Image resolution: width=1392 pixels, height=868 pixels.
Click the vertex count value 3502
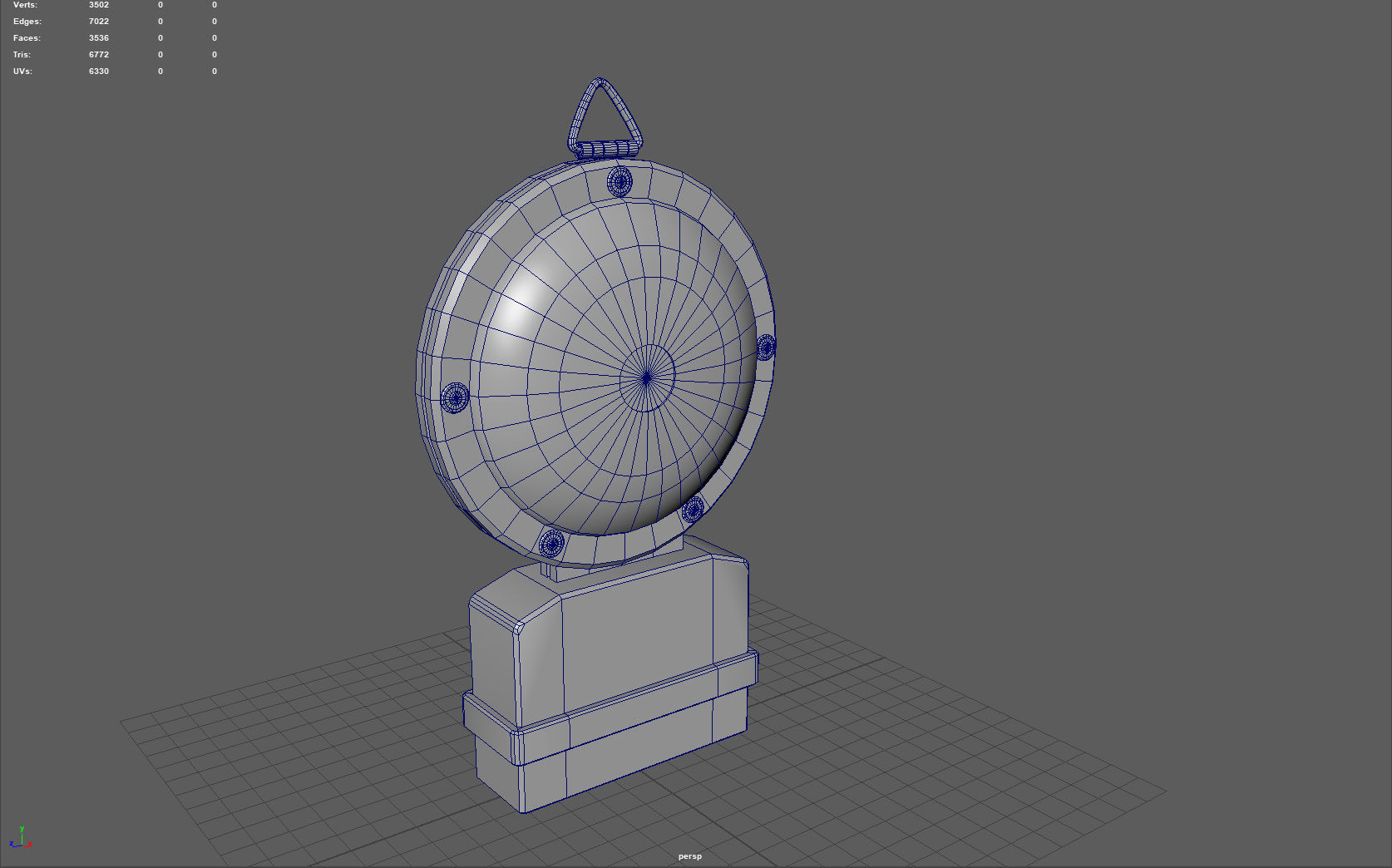(x=99, y=5)
